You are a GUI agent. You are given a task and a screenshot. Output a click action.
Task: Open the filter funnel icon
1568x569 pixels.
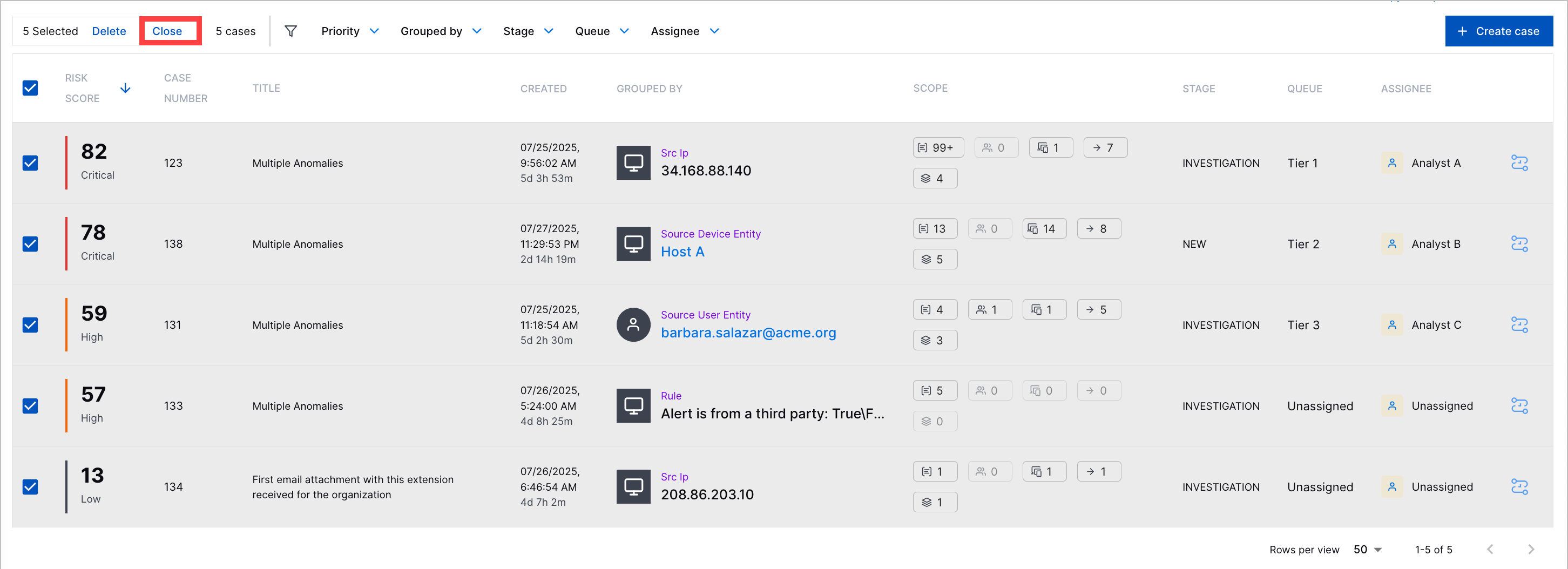click(291, 31)
